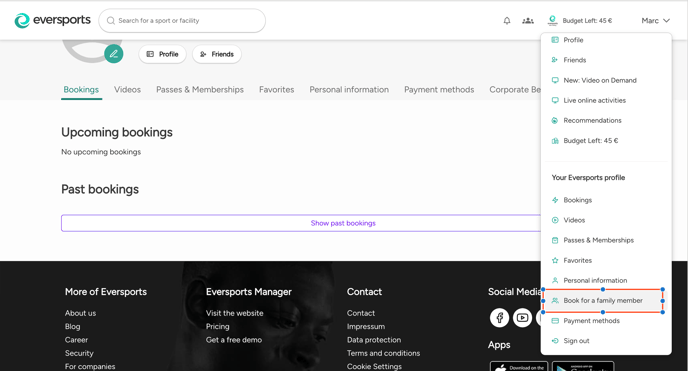This screenshot has height=371, width=688.
Task: Switch to the Videos tab
Action: pos(127,89)
